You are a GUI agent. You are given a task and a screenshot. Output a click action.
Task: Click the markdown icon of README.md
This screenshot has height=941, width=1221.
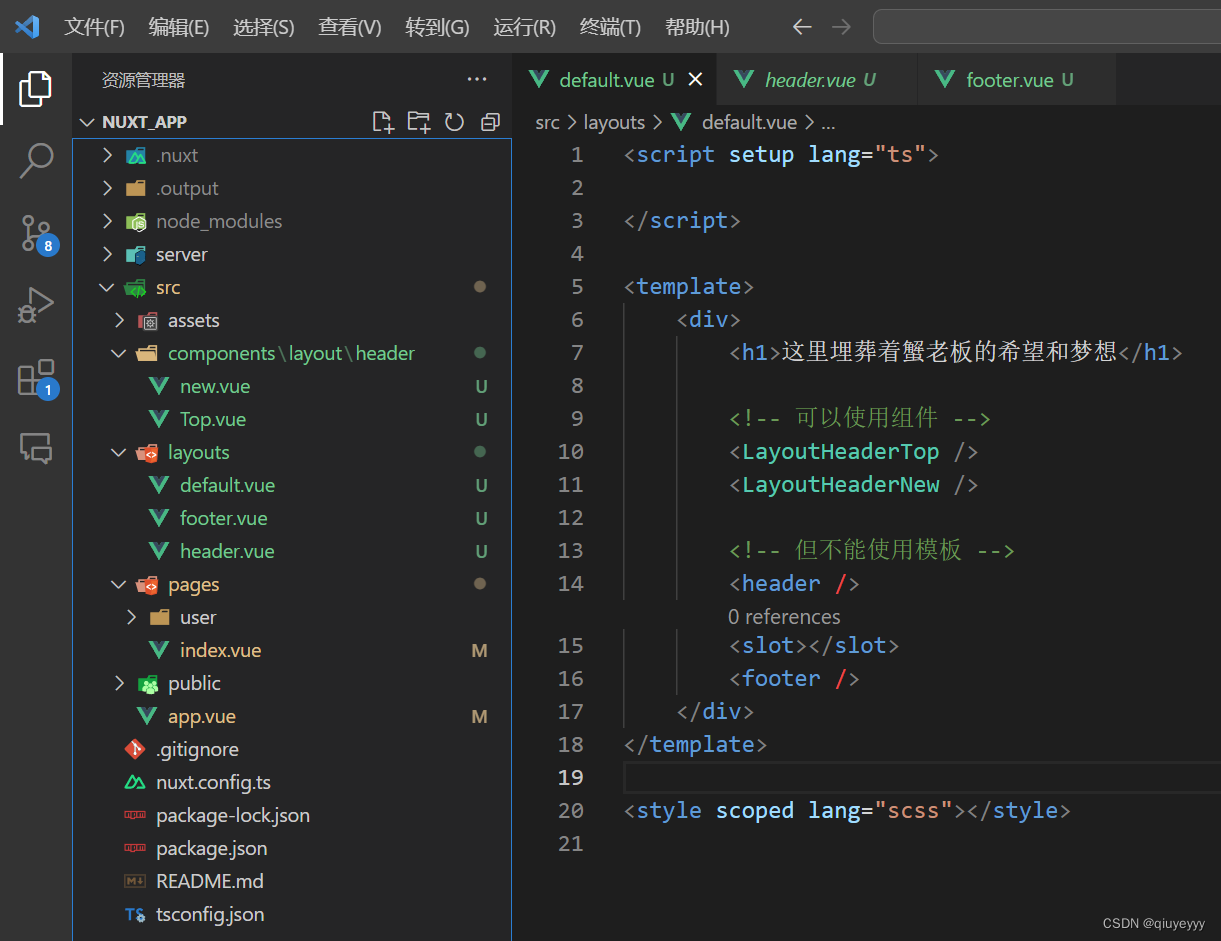click(x=135, y=882)
